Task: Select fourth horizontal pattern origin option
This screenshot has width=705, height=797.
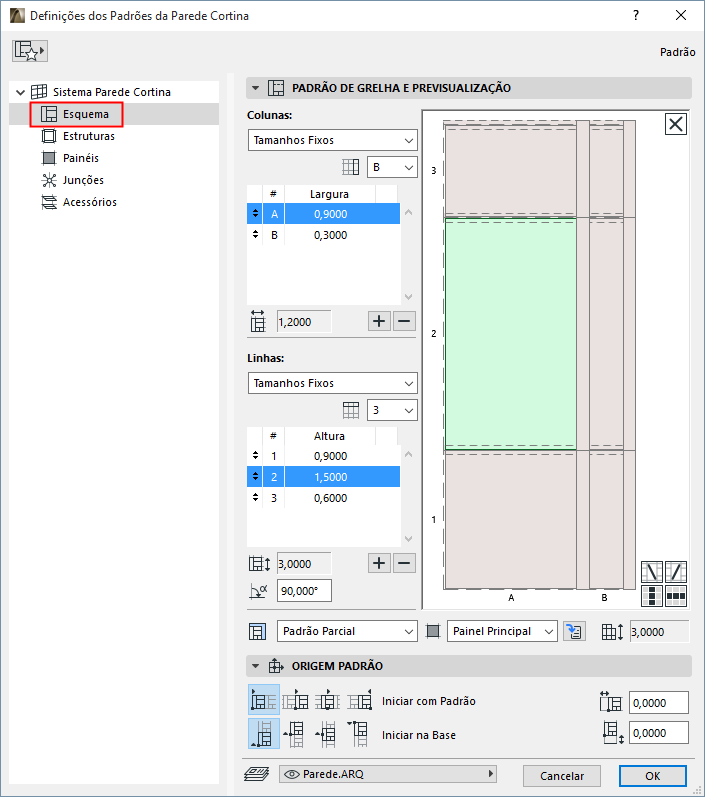Action: [359, 700]
